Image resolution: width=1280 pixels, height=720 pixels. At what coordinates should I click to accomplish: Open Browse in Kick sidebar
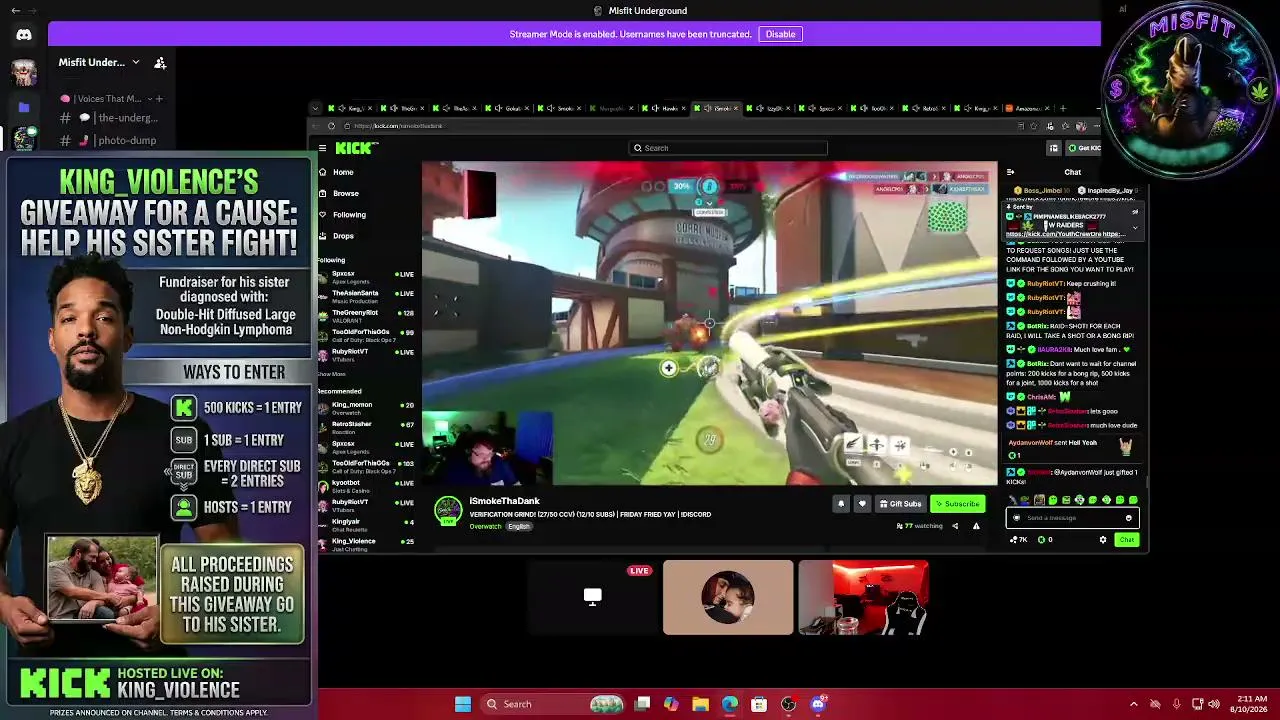(x=345, y=193)
